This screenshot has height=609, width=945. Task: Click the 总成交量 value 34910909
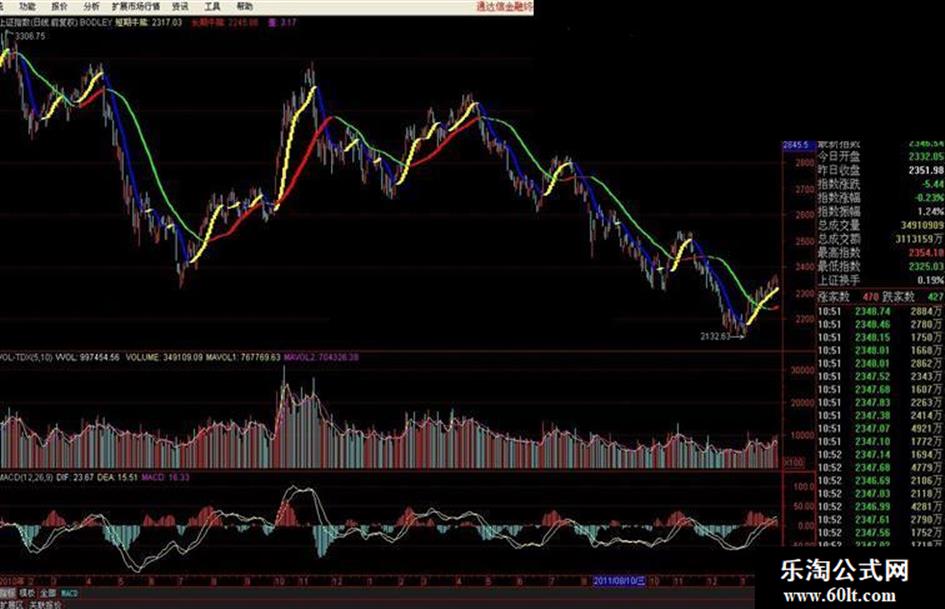point(923,226)
